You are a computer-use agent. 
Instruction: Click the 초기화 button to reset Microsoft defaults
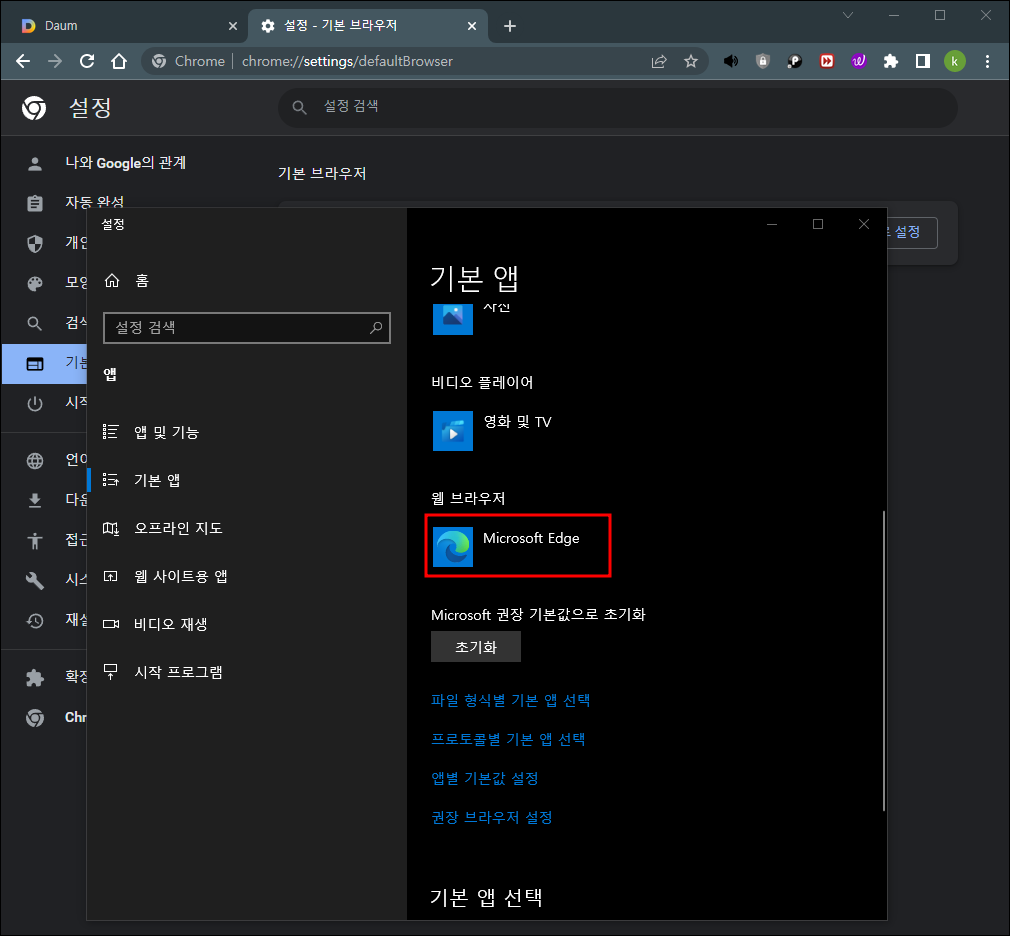(475, 646)
